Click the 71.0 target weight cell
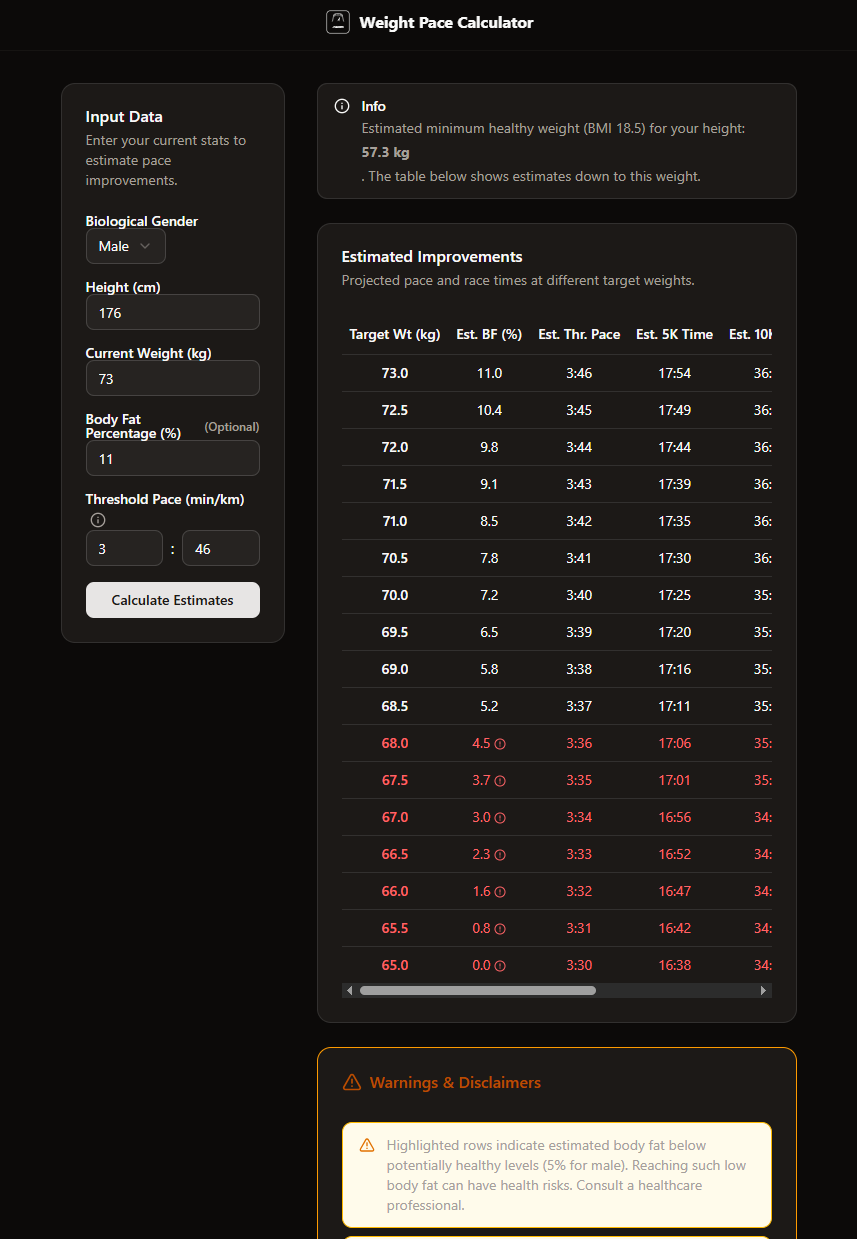 pos(395,521)
